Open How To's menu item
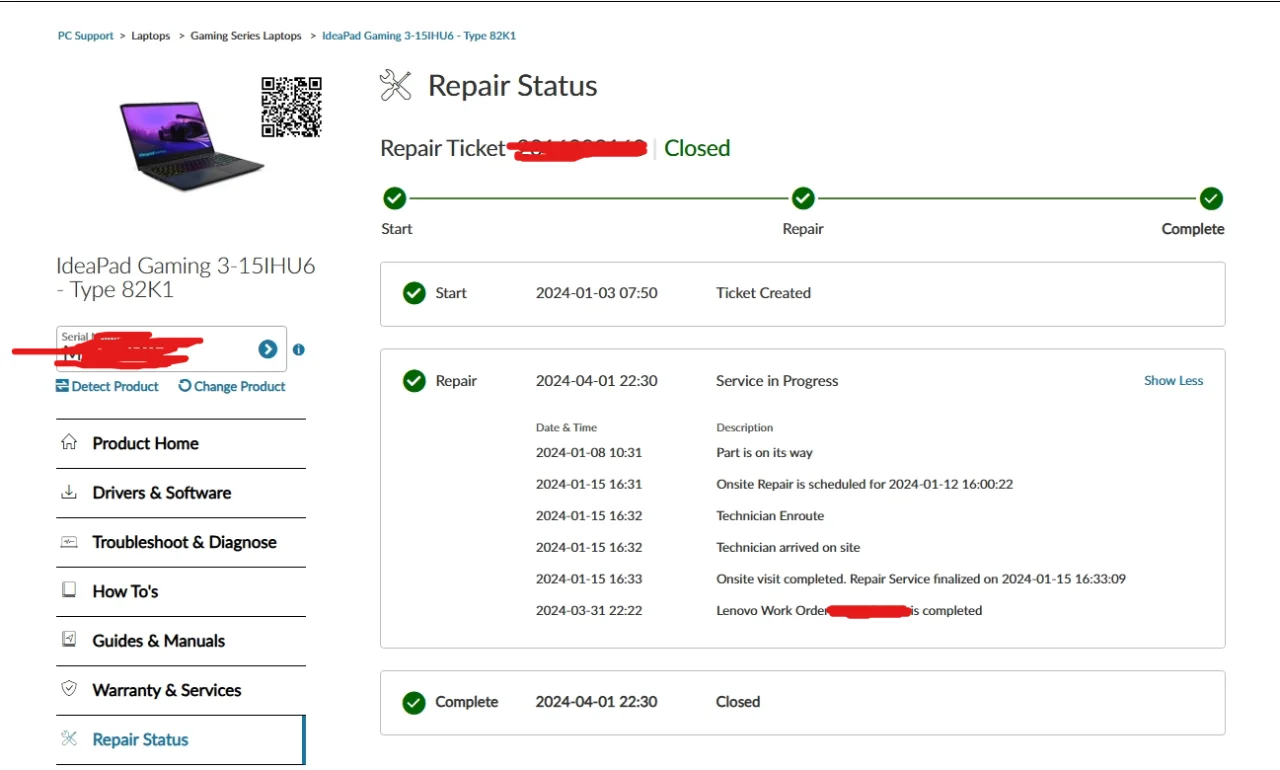The height and width of the screenshot is (770, 1280). [x=181, y=591]
